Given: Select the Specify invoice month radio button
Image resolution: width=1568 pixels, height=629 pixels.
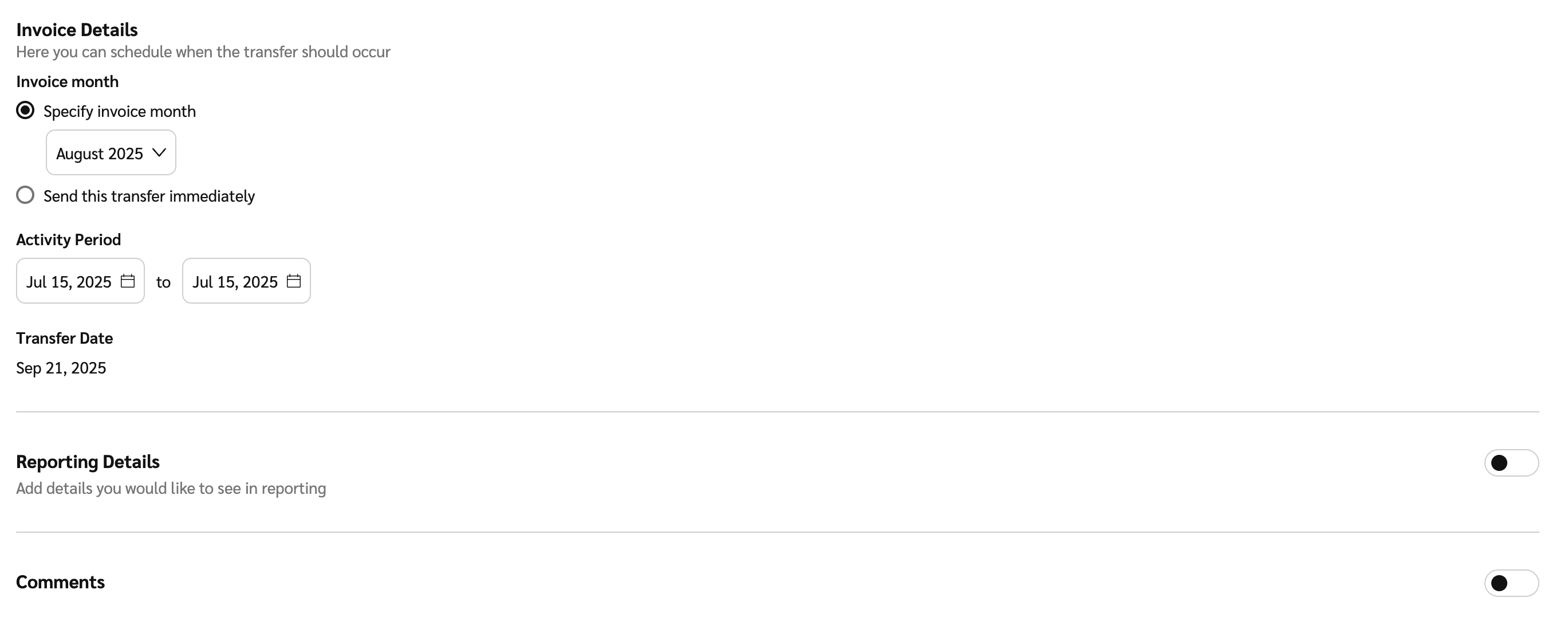Looking at the screenshot, I should (x=25, y=110).
